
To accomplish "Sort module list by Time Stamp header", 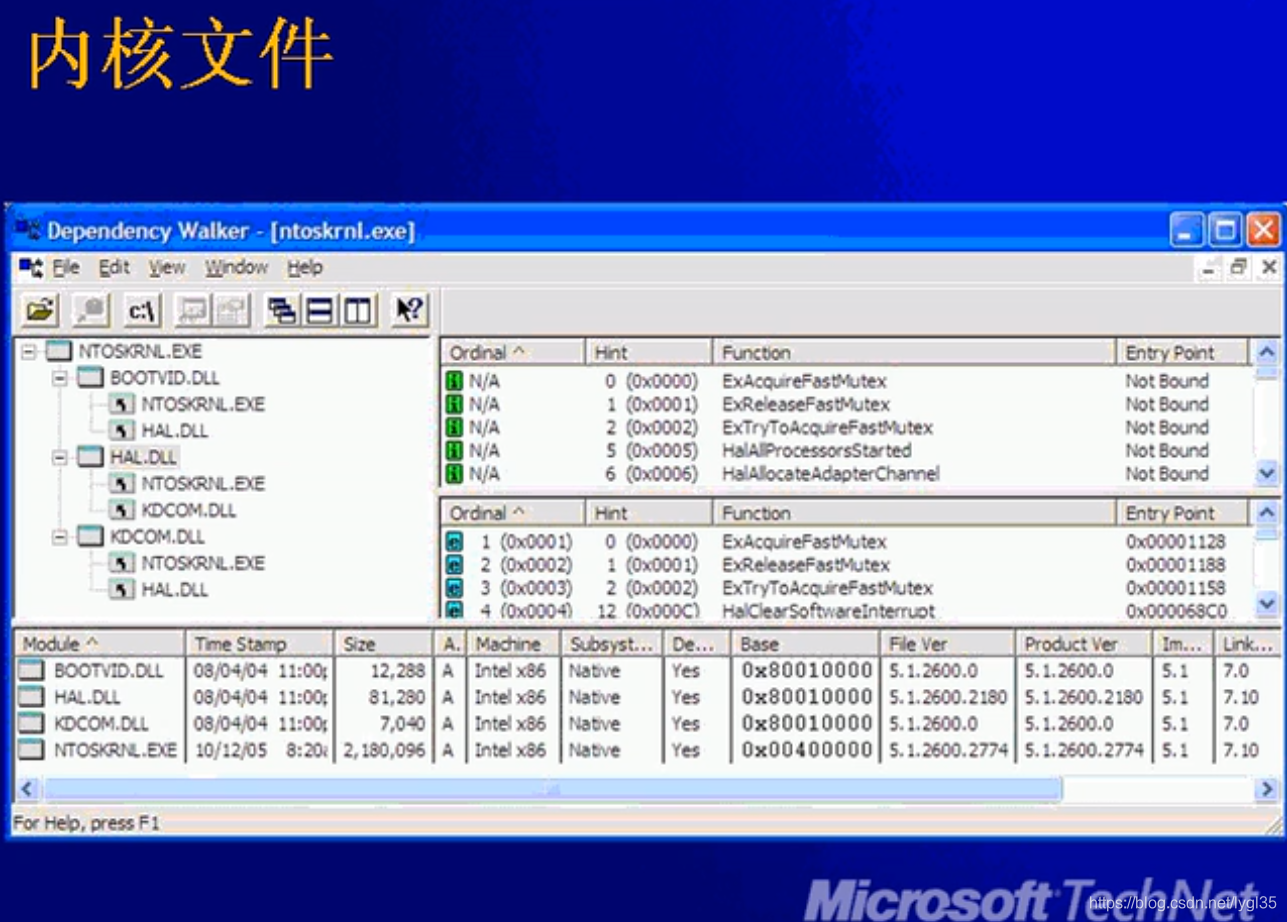I will click(x=260, y=644).
